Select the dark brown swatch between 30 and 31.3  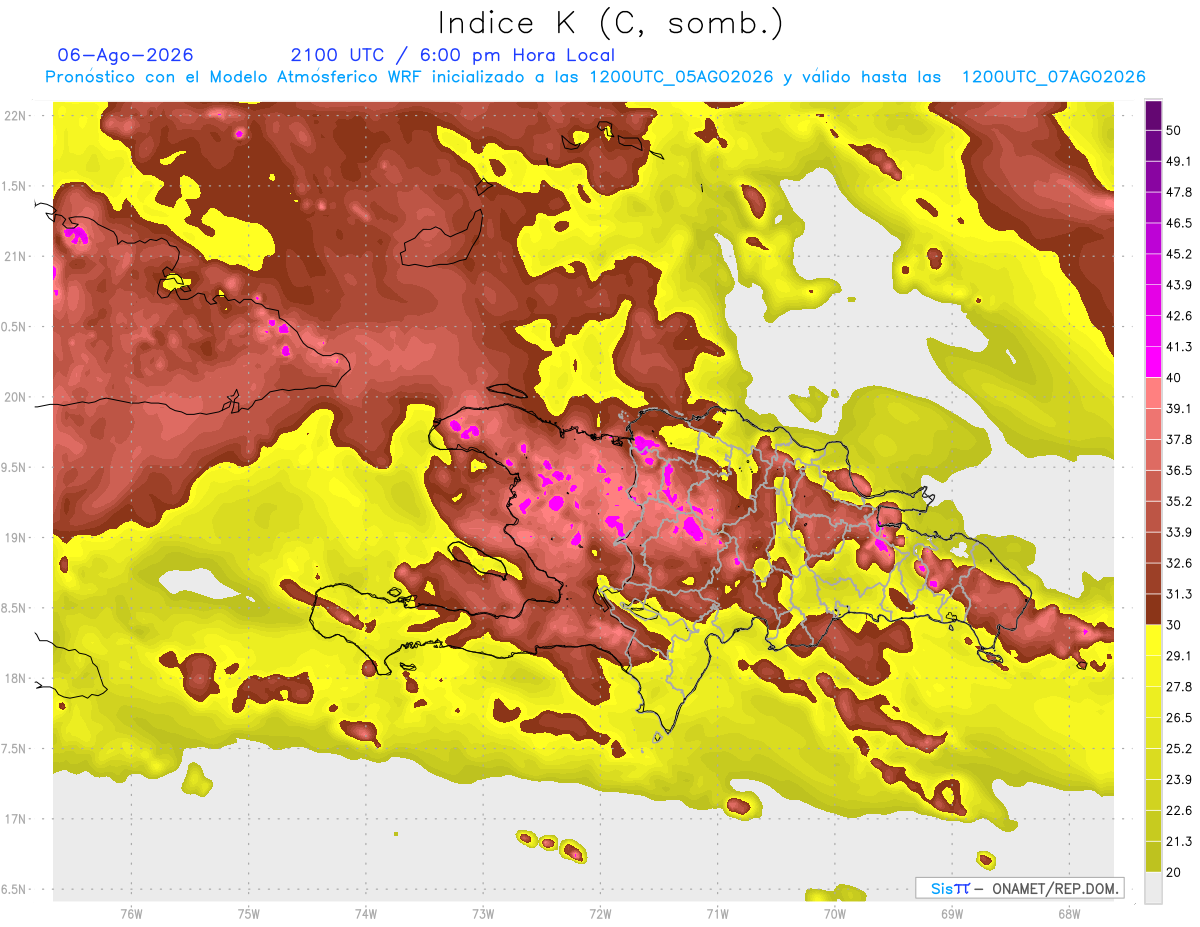pyautogui.click(x=1153, y=609)
